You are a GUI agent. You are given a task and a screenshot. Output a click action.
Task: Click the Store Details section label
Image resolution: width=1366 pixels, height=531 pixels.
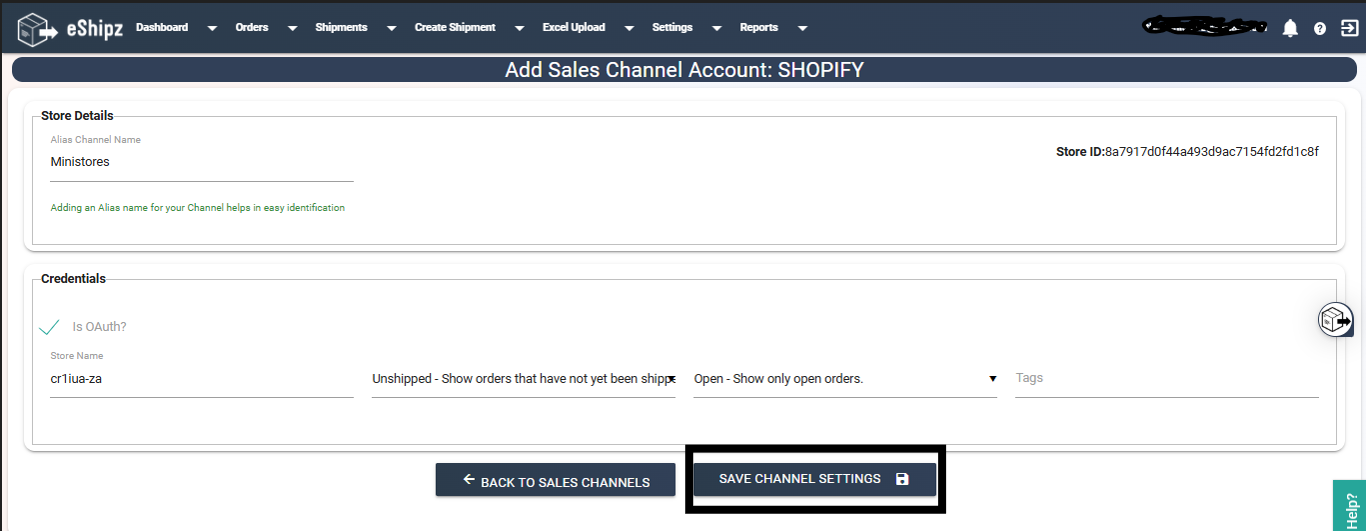click(77, 116)
